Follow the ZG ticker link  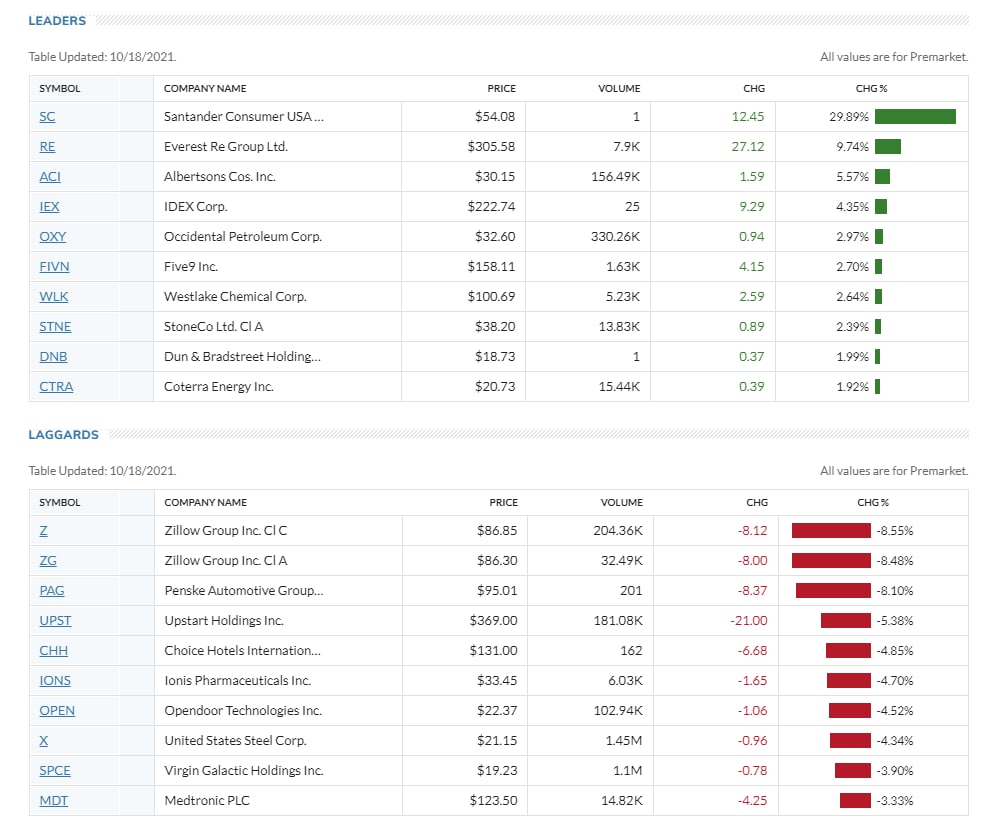pos(48,561)
